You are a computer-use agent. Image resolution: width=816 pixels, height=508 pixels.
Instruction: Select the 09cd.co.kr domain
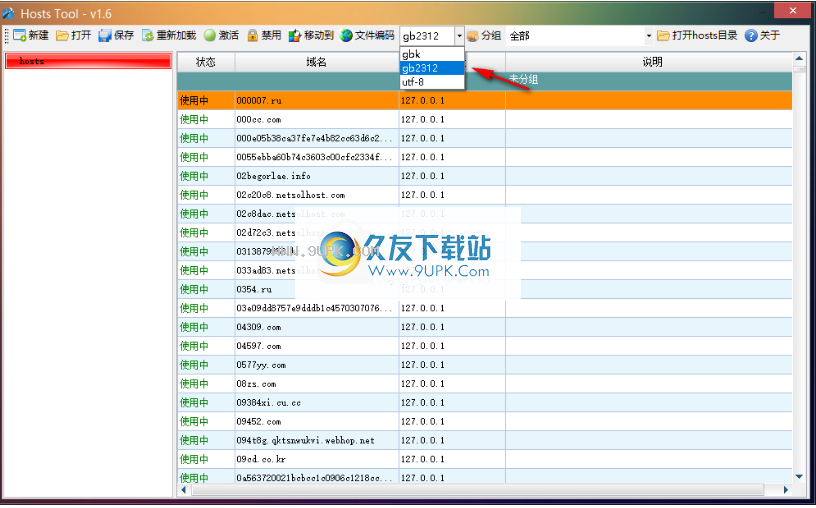pos(316,459)
